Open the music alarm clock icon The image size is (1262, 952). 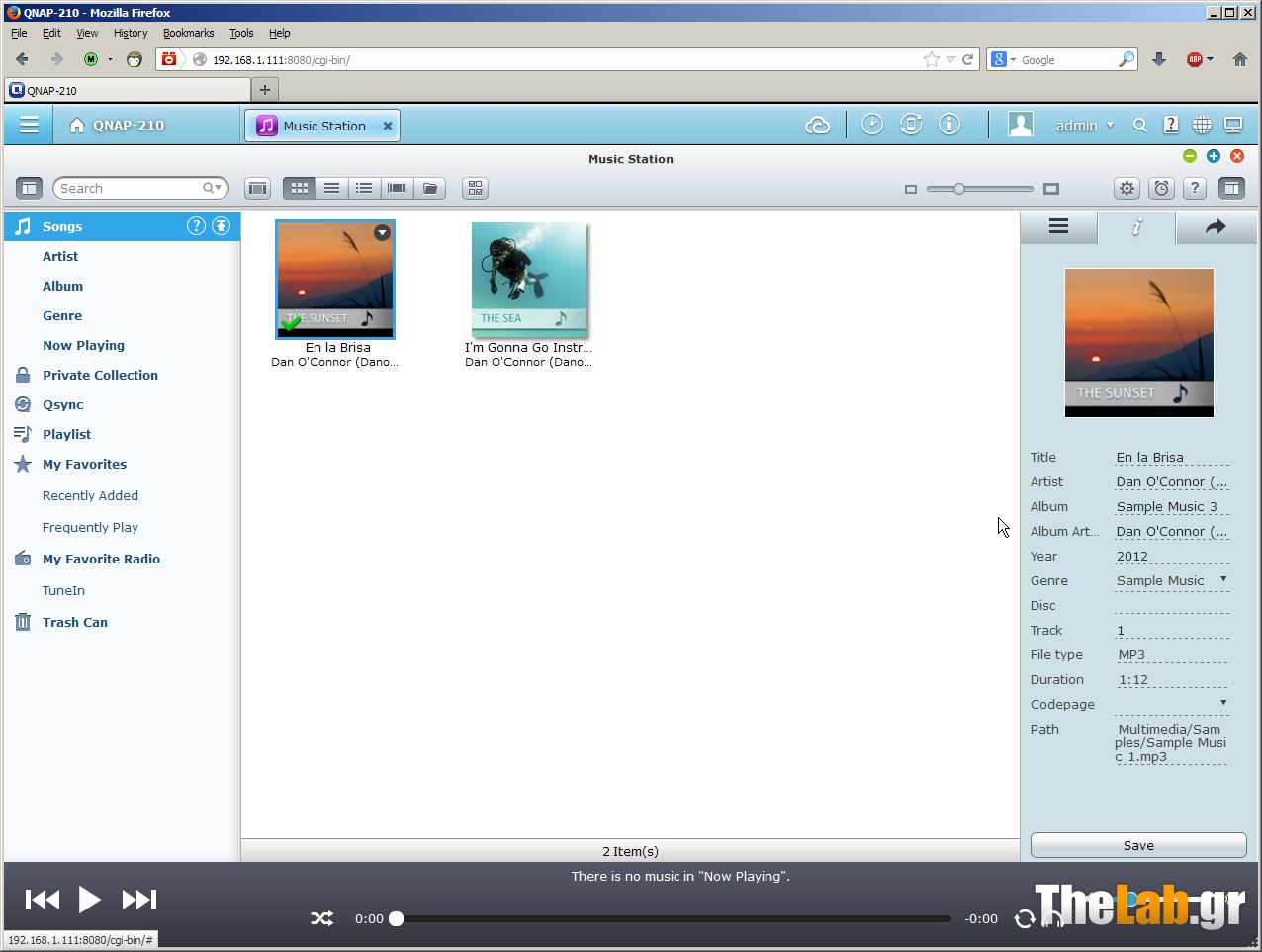[x=1162, y=188]
